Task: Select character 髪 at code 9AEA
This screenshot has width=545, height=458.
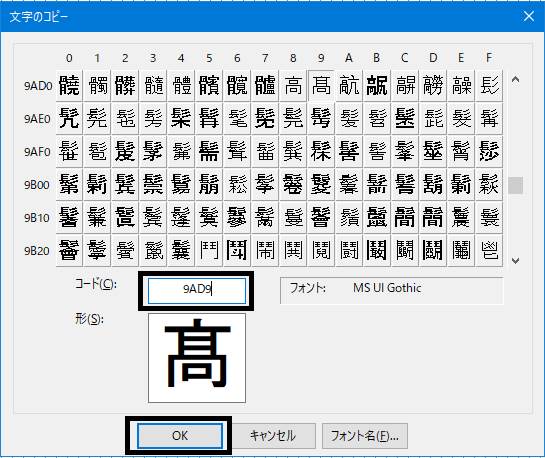Action: coord(349,118)
